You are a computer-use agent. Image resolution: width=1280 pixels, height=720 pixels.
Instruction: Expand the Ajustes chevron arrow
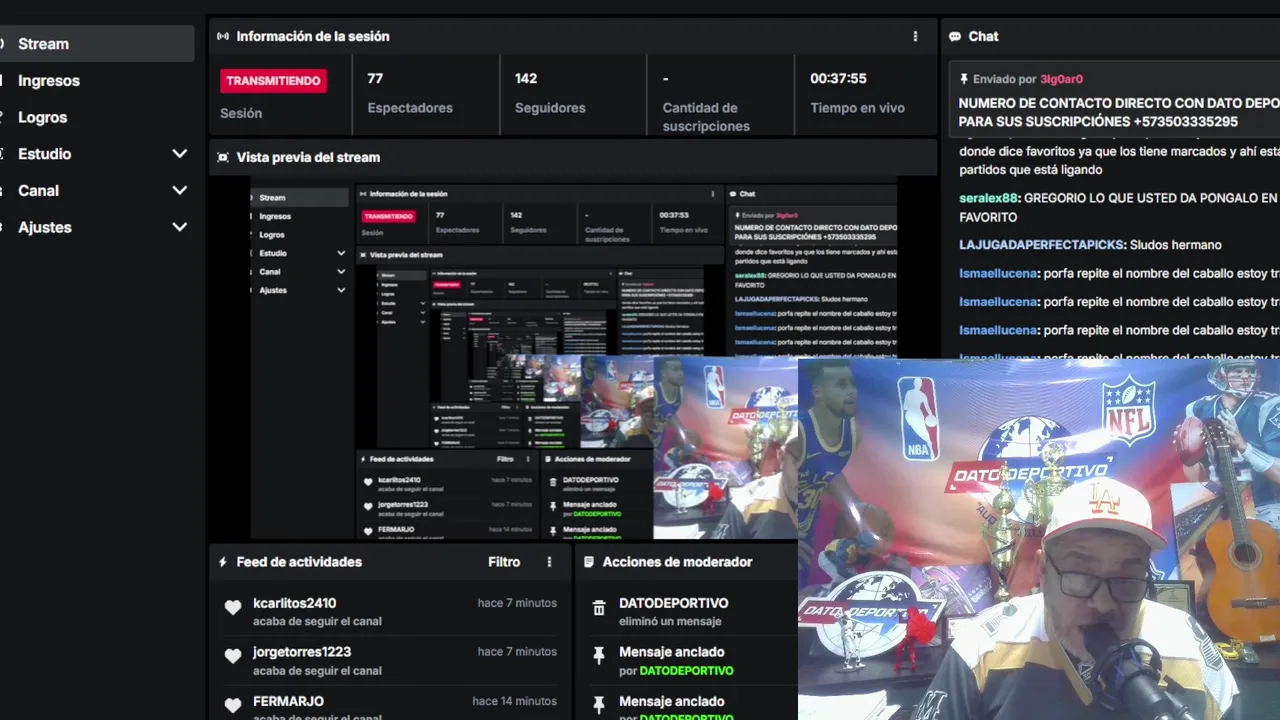[180, 227]
